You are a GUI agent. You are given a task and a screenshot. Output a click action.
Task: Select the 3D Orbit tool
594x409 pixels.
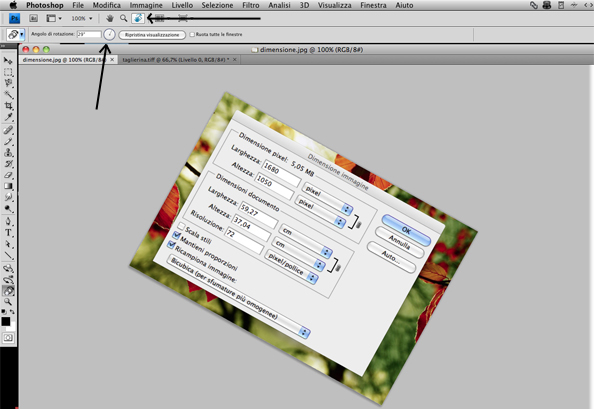(x=8, y=280)
